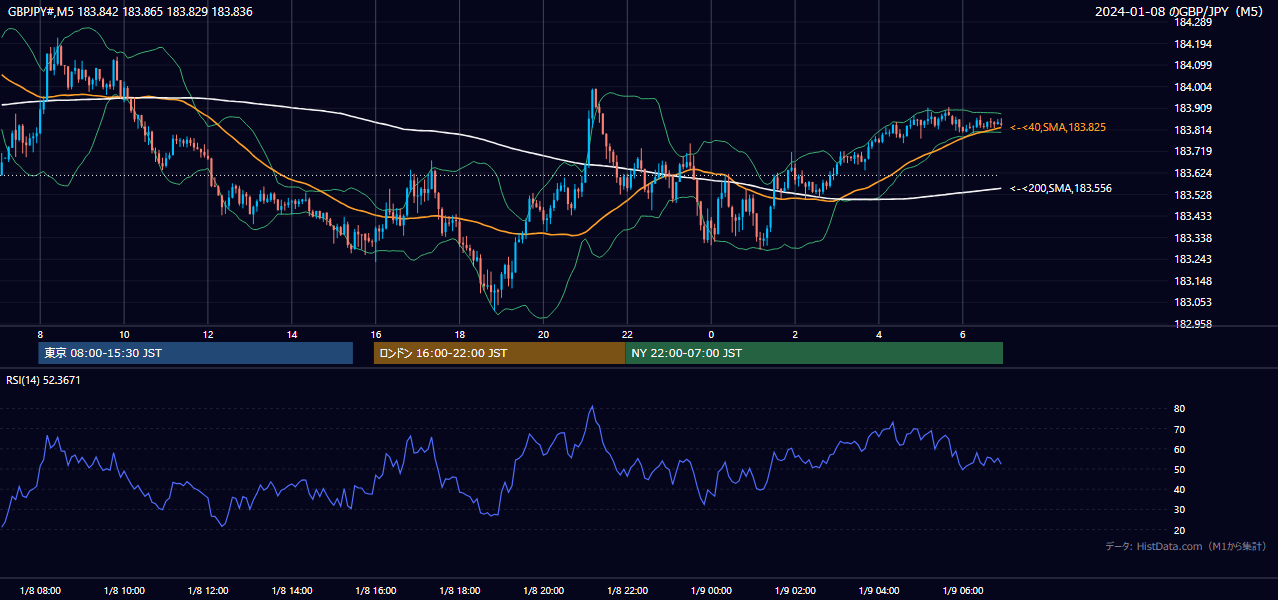Click hour label 12 below price chart

click(x=208, y=334)
